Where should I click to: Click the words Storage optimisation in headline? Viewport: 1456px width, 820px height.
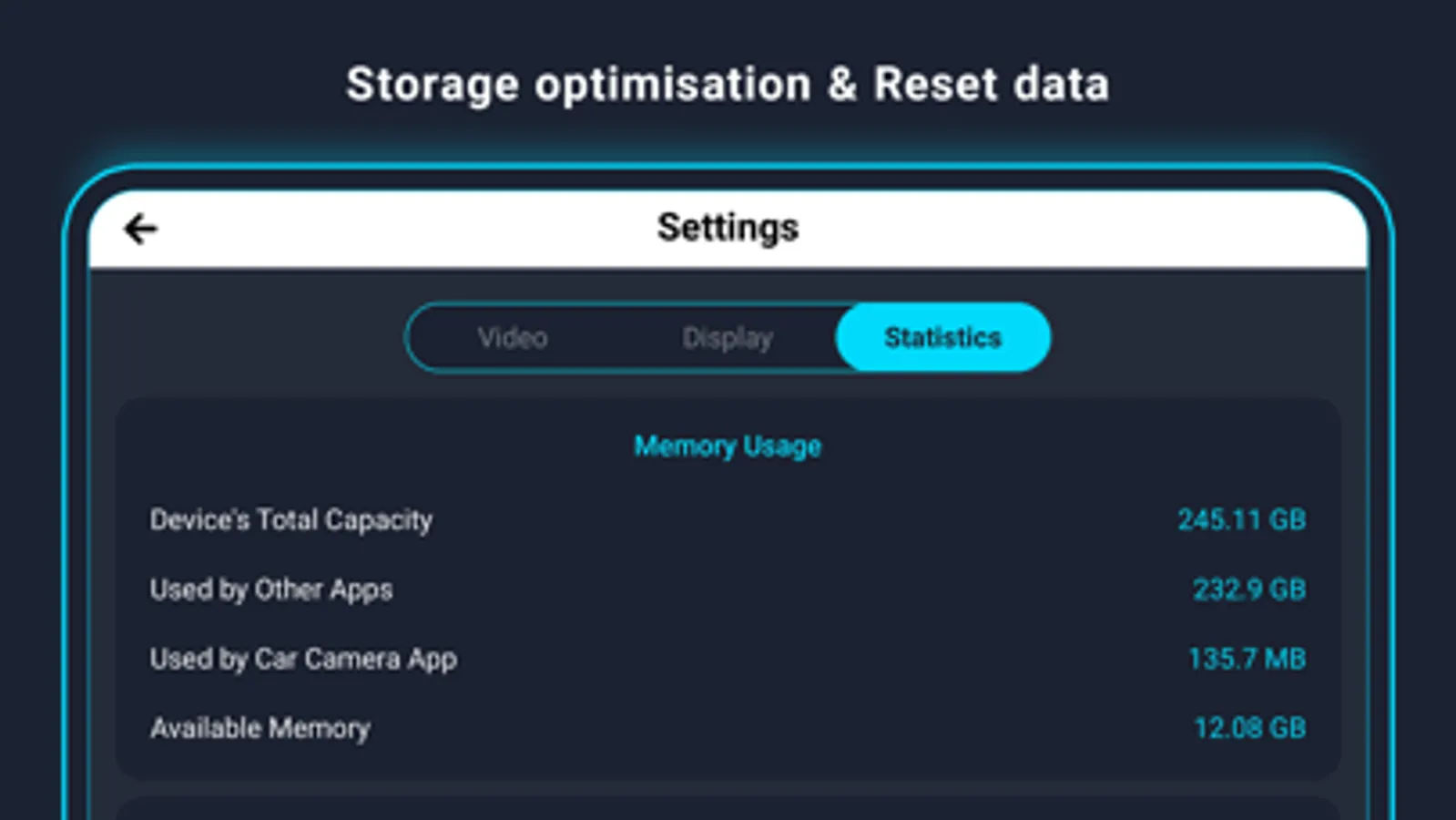(578, 85)
